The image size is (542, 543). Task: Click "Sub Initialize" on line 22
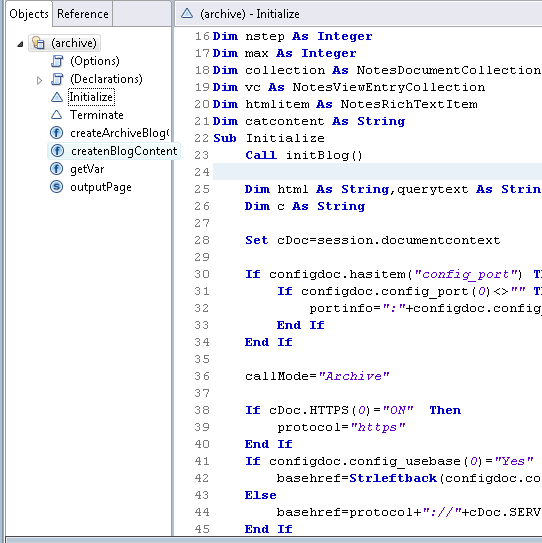pos(269,138)
